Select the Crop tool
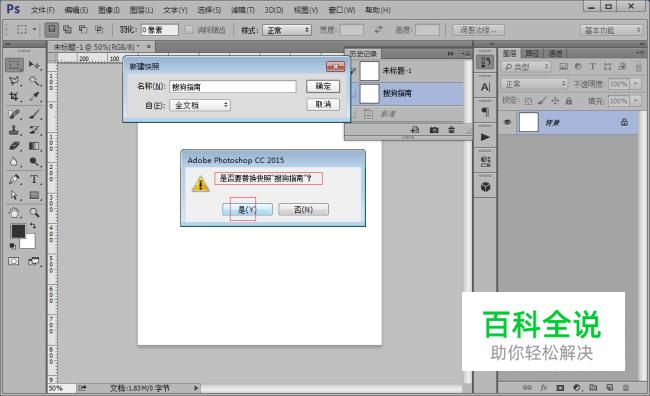The width and height of the screenshot is (650, 396). 14,97
